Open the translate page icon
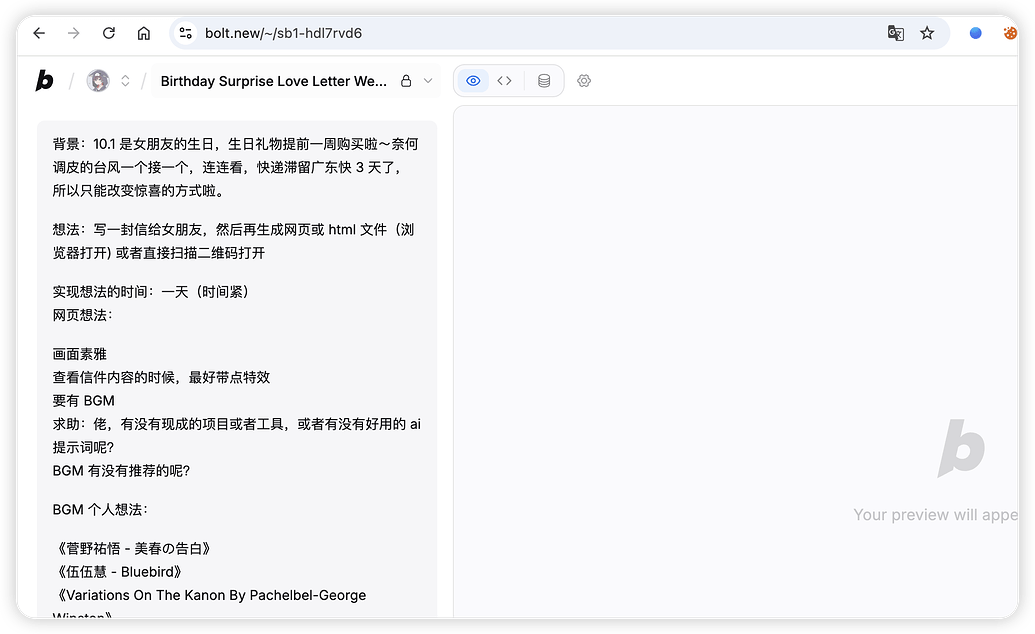Screen dimensions: 1035x634 point(895,33)
